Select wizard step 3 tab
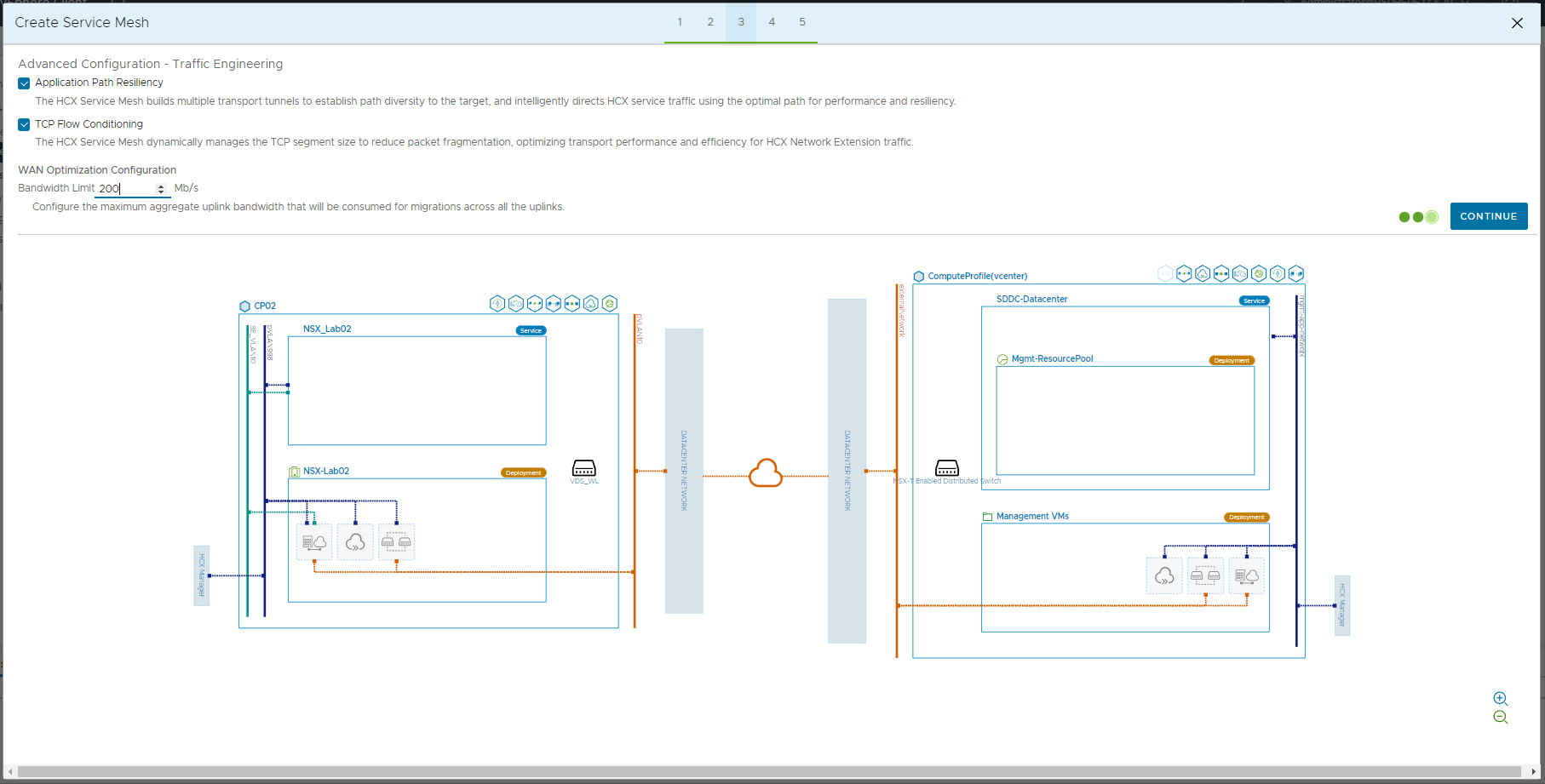Viewport: 1545px width, 784px height. (741, 22)
